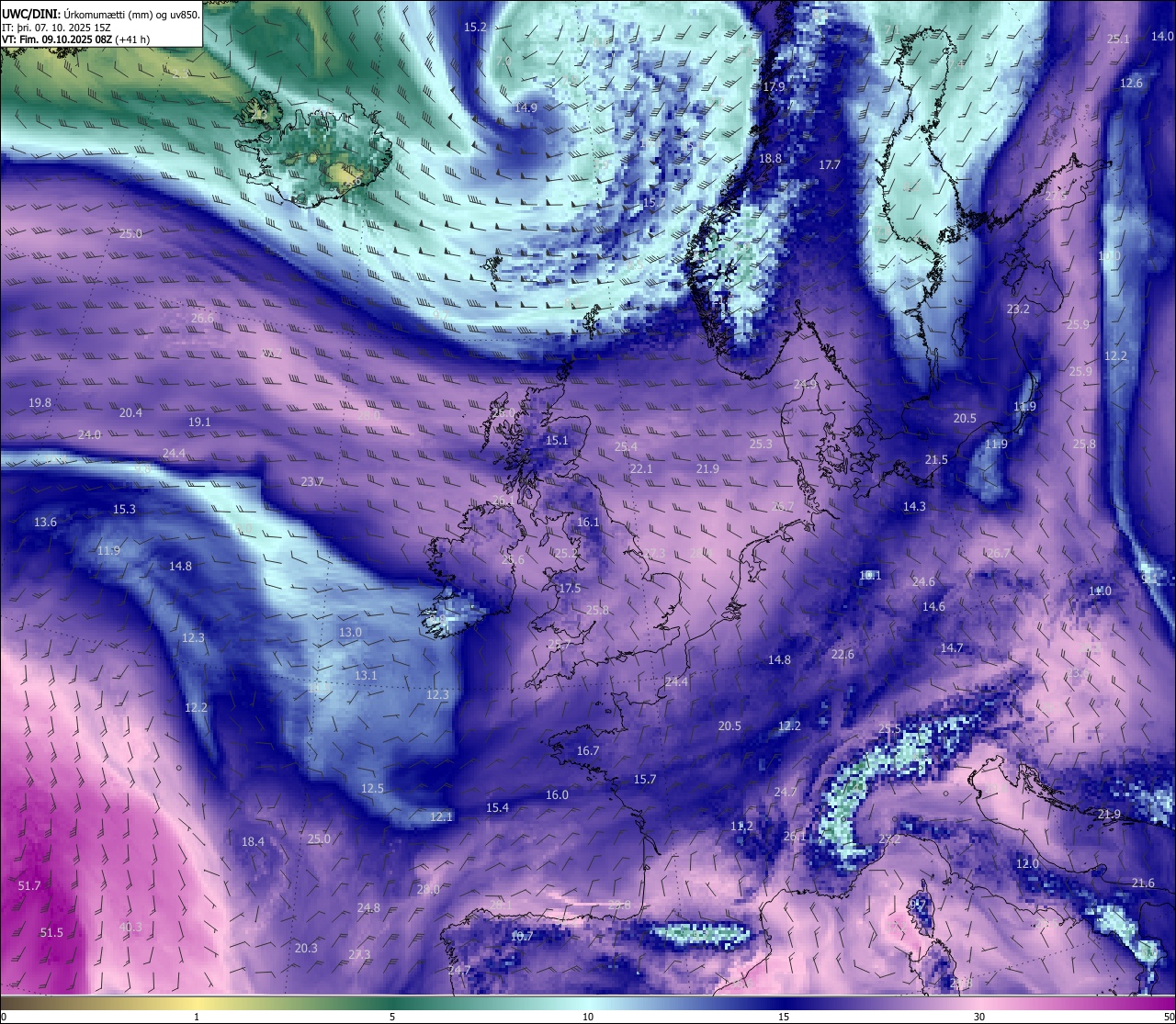Click the 12.0 value over Italy

pyautogui.click(x=1027, y=863)
